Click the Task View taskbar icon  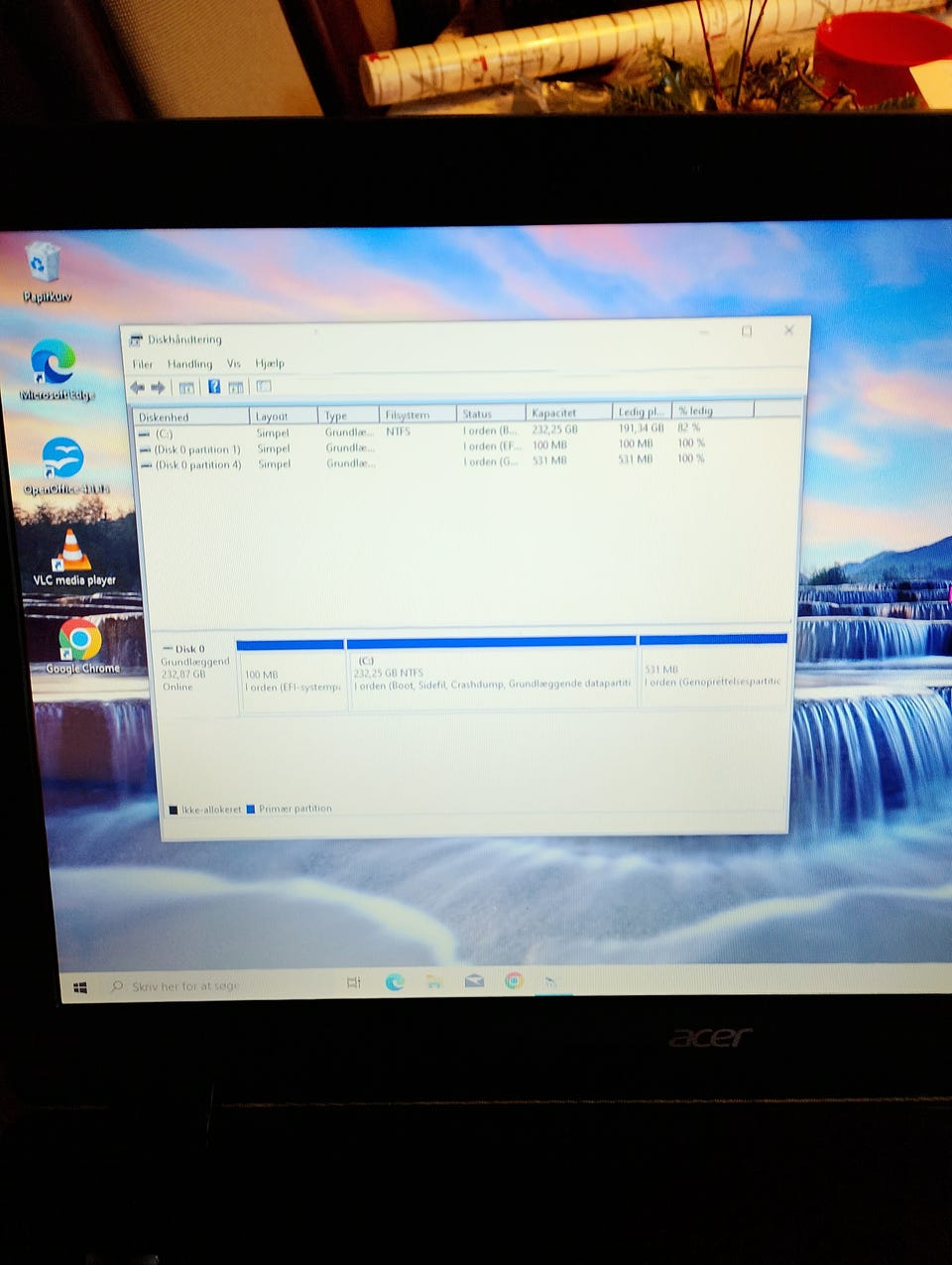pyautogui.click(x=354, y=982)
